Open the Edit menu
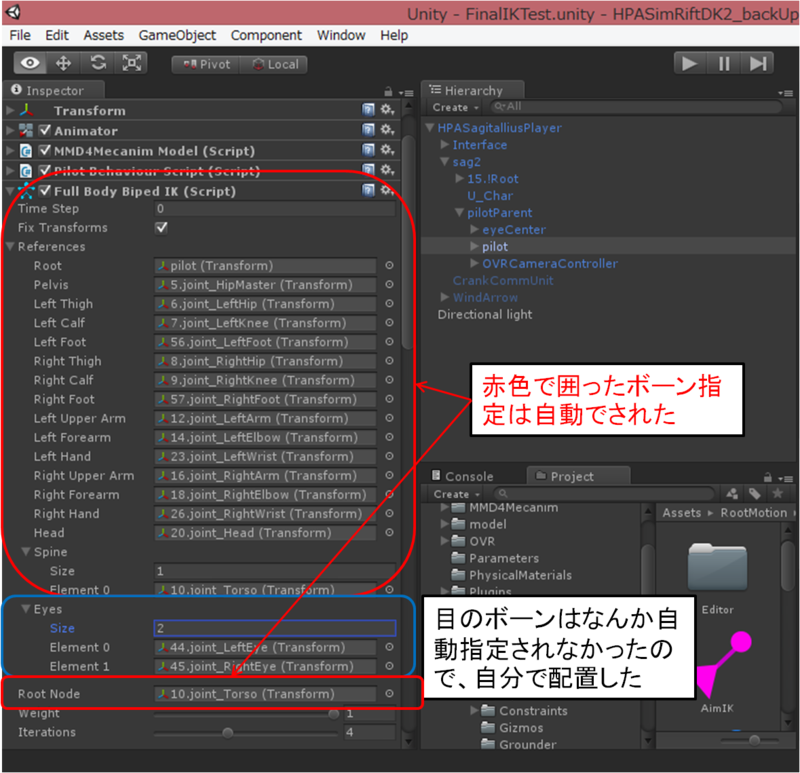Image resolution: width=800 pixels, height=773 pixels. tap(57, 35)
